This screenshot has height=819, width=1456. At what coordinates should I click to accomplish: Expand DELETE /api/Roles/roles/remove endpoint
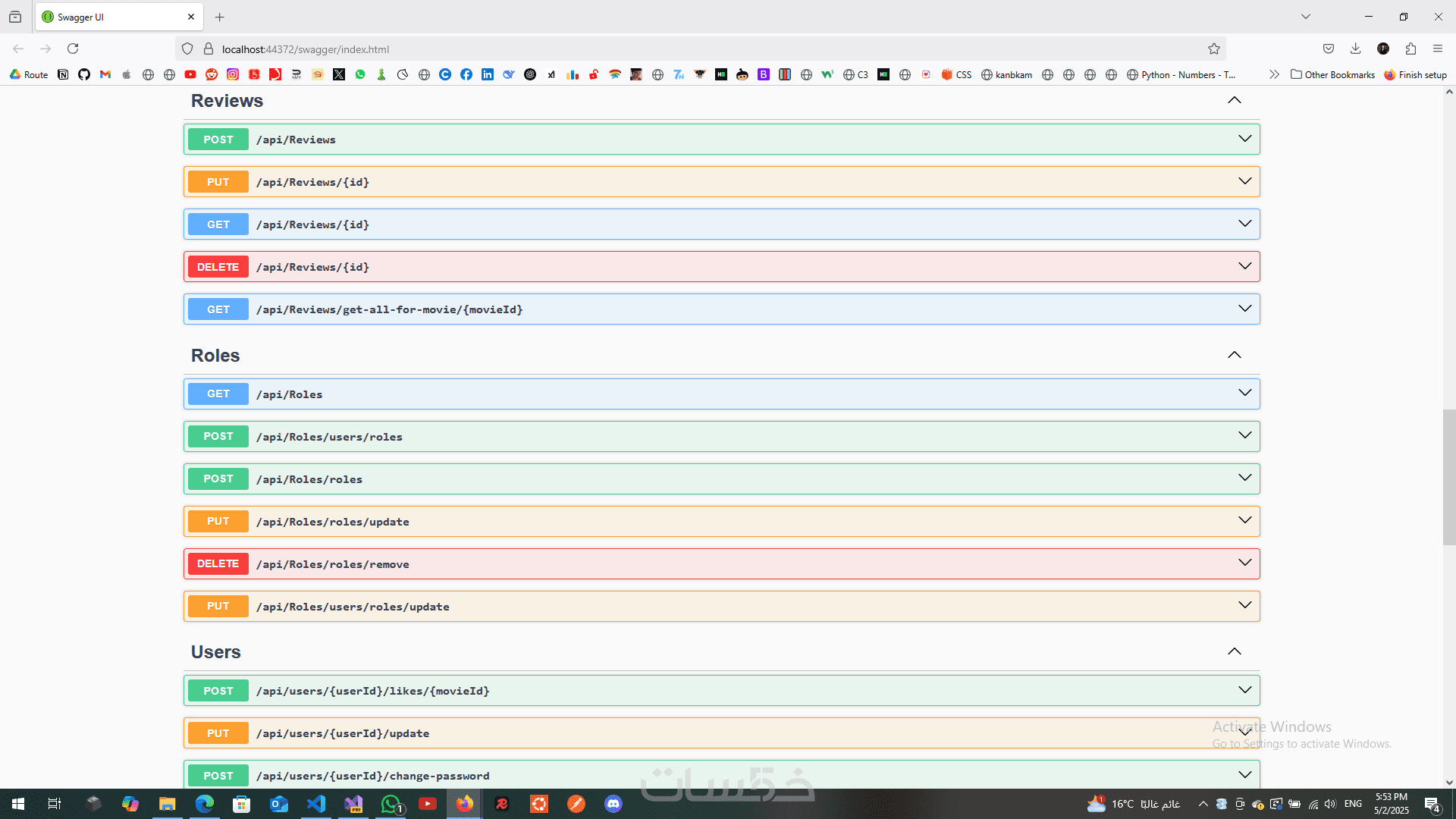click(x=720, y=564)
